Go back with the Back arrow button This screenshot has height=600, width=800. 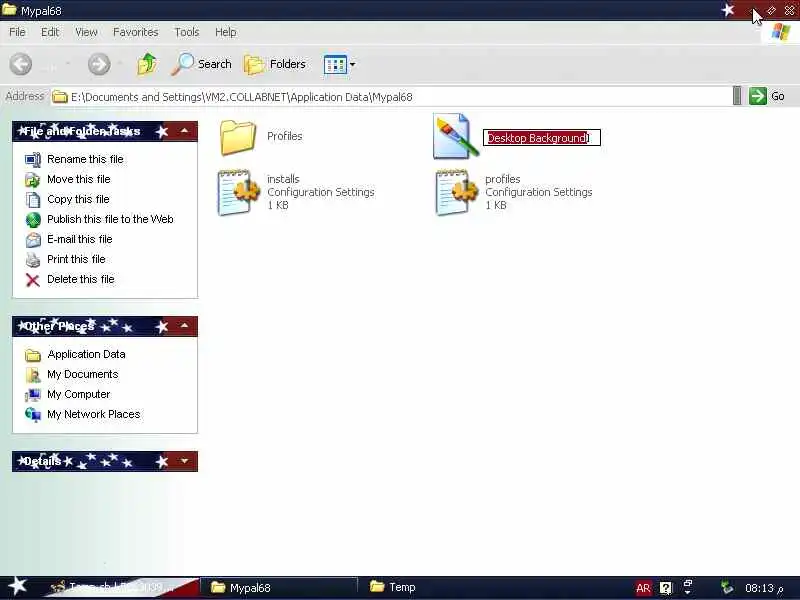21,64
